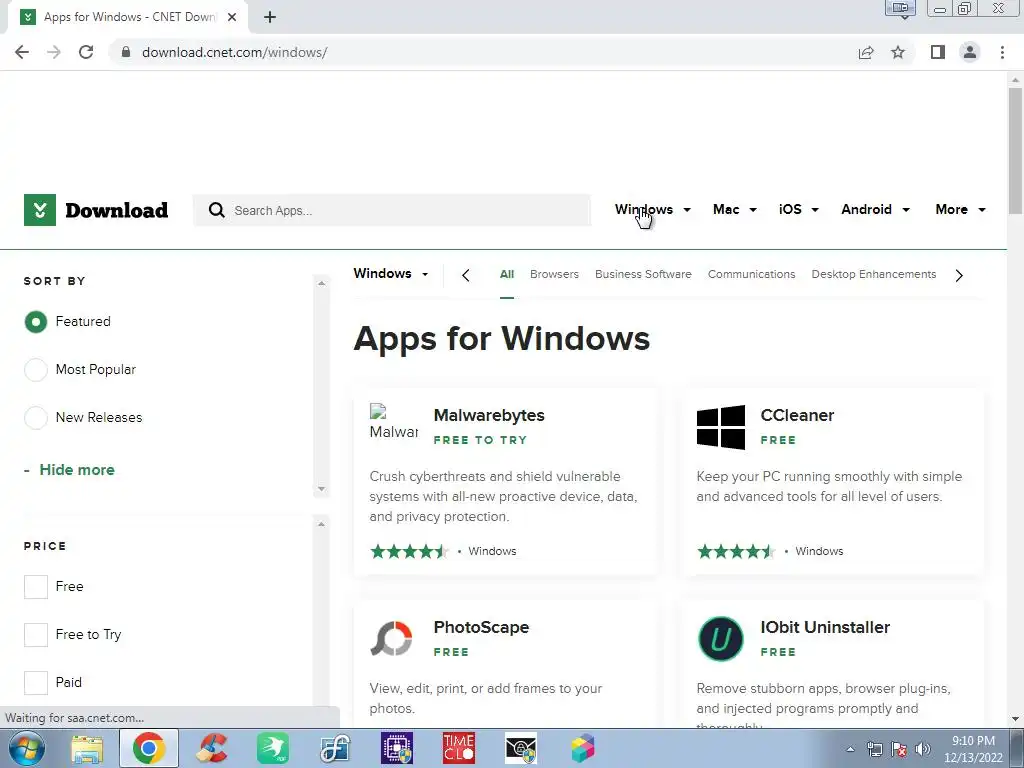Click the volume speaker tray icon
Screen dimensions: 1024x768
pos(923,749)
